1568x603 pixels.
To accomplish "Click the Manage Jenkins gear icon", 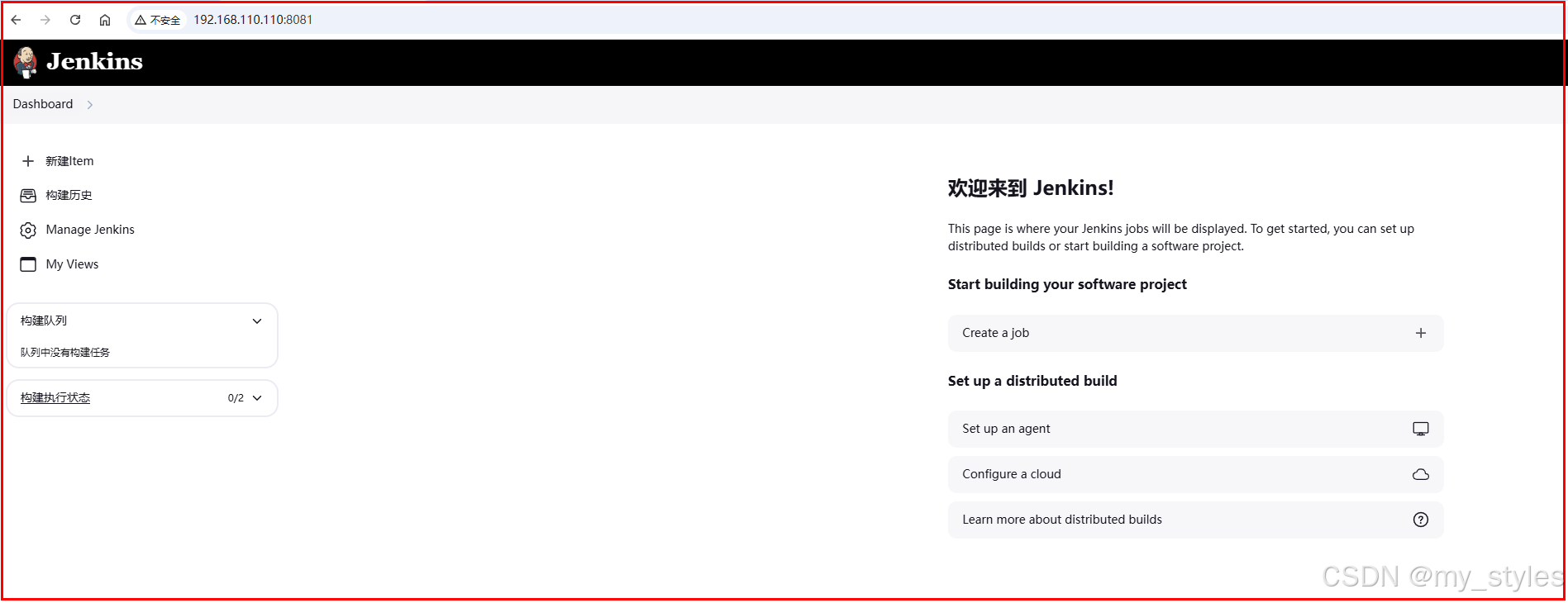I will tap(28, 230).
